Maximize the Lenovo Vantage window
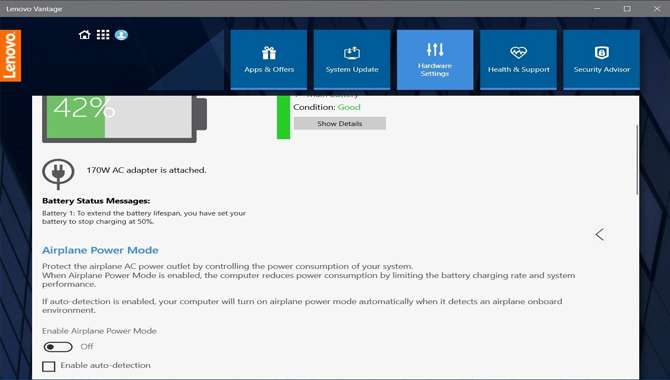This screenshot has height=380, width=670. 627,9
